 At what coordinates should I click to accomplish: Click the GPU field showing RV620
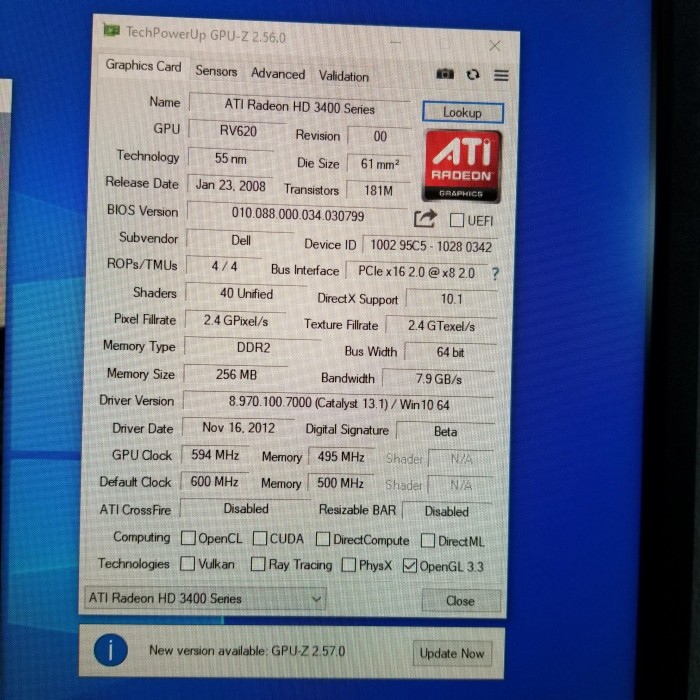[238, 131]
